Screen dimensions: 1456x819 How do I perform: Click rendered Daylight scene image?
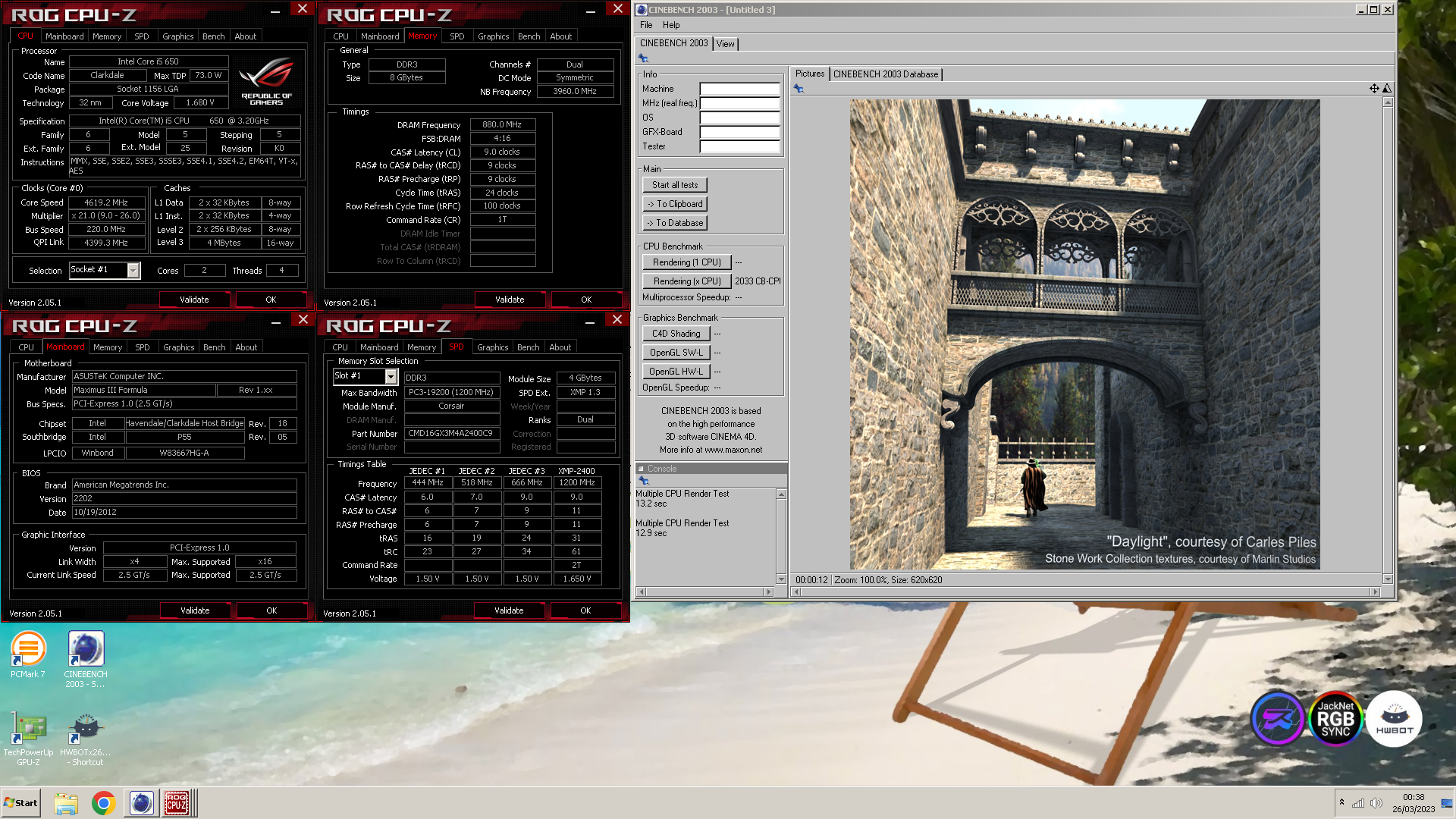pyautogui.click(x=1084, y=334)
